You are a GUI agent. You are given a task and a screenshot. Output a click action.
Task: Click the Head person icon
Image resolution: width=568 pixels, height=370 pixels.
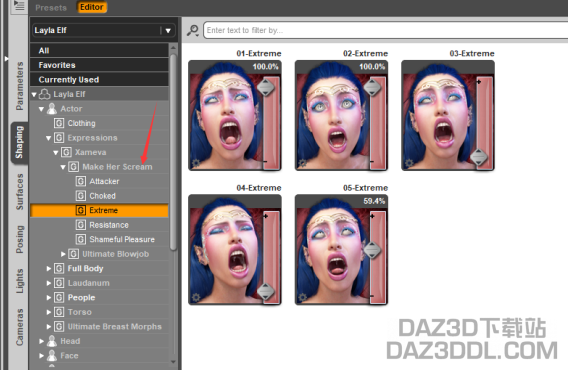click(x=52, y=341)
